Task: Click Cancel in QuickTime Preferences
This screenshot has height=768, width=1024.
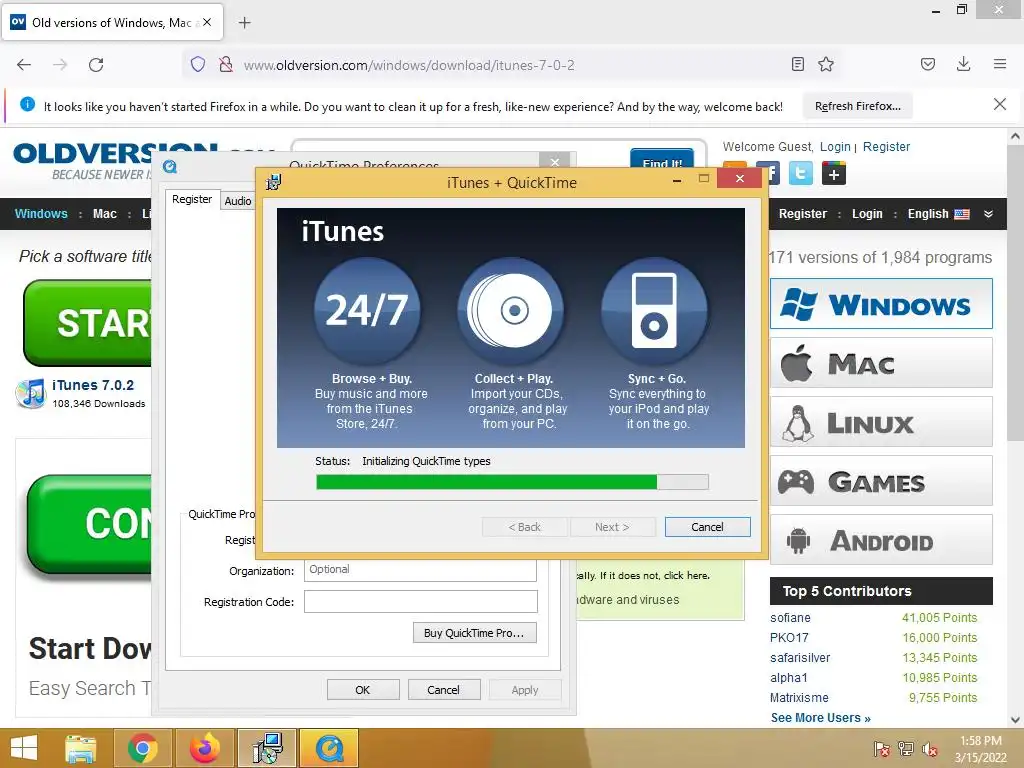Action: pyautogui.click(x=443, y=690)
